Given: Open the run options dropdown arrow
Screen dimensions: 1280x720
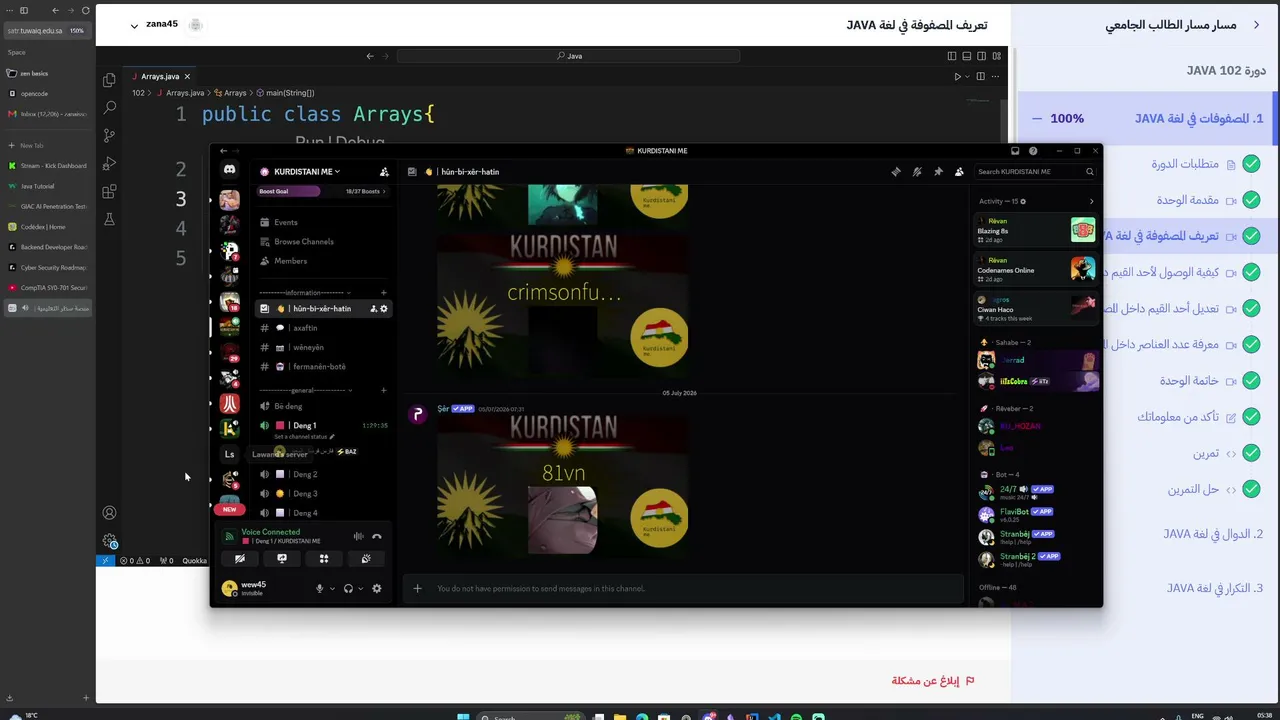Looking at the screenshot, I should [967, 76].
